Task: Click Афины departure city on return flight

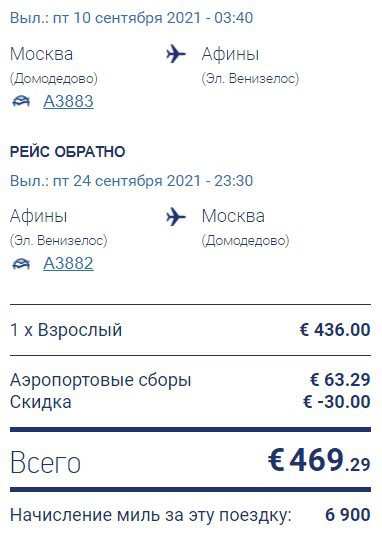Action: (x=38, y=216)
